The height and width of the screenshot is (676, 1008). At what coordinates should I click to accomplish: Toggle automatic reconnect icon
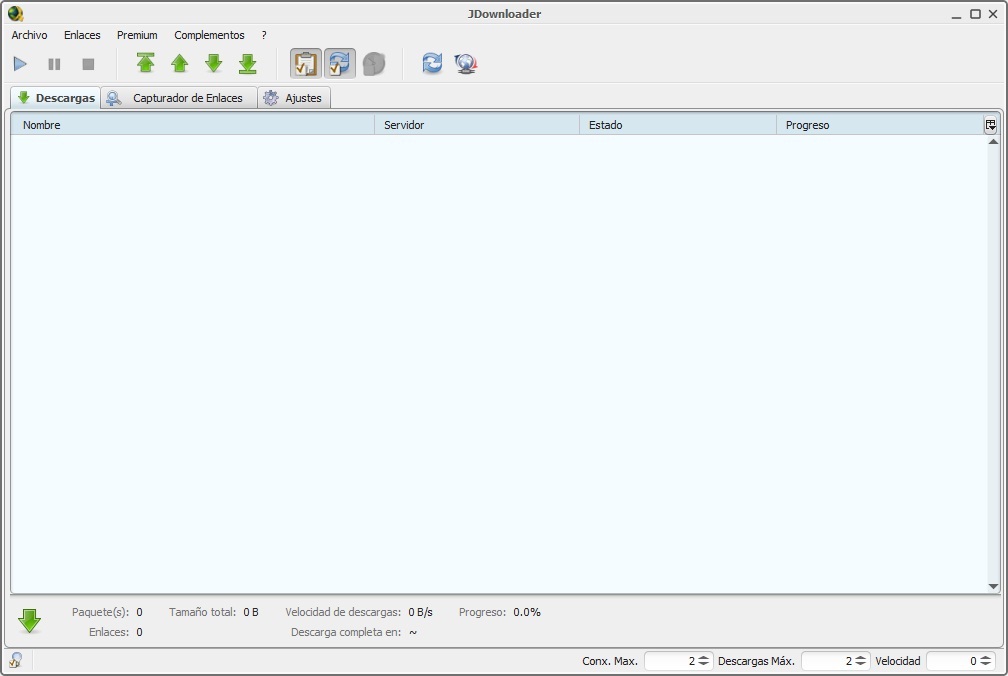(x=339, y=64)
